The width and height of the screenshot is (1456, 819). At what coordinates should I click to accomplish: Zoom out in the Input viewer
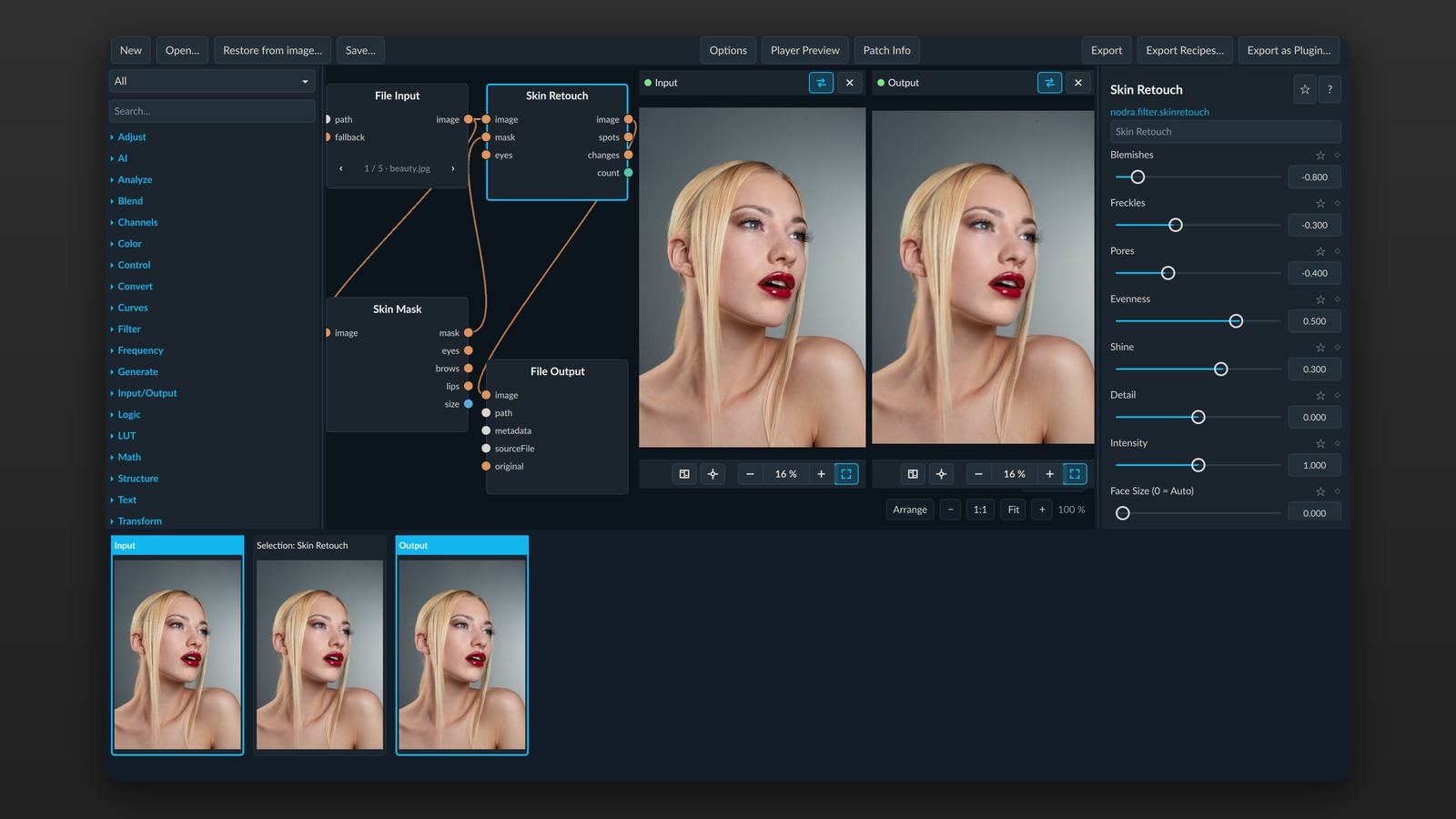(x=750, y=474)
